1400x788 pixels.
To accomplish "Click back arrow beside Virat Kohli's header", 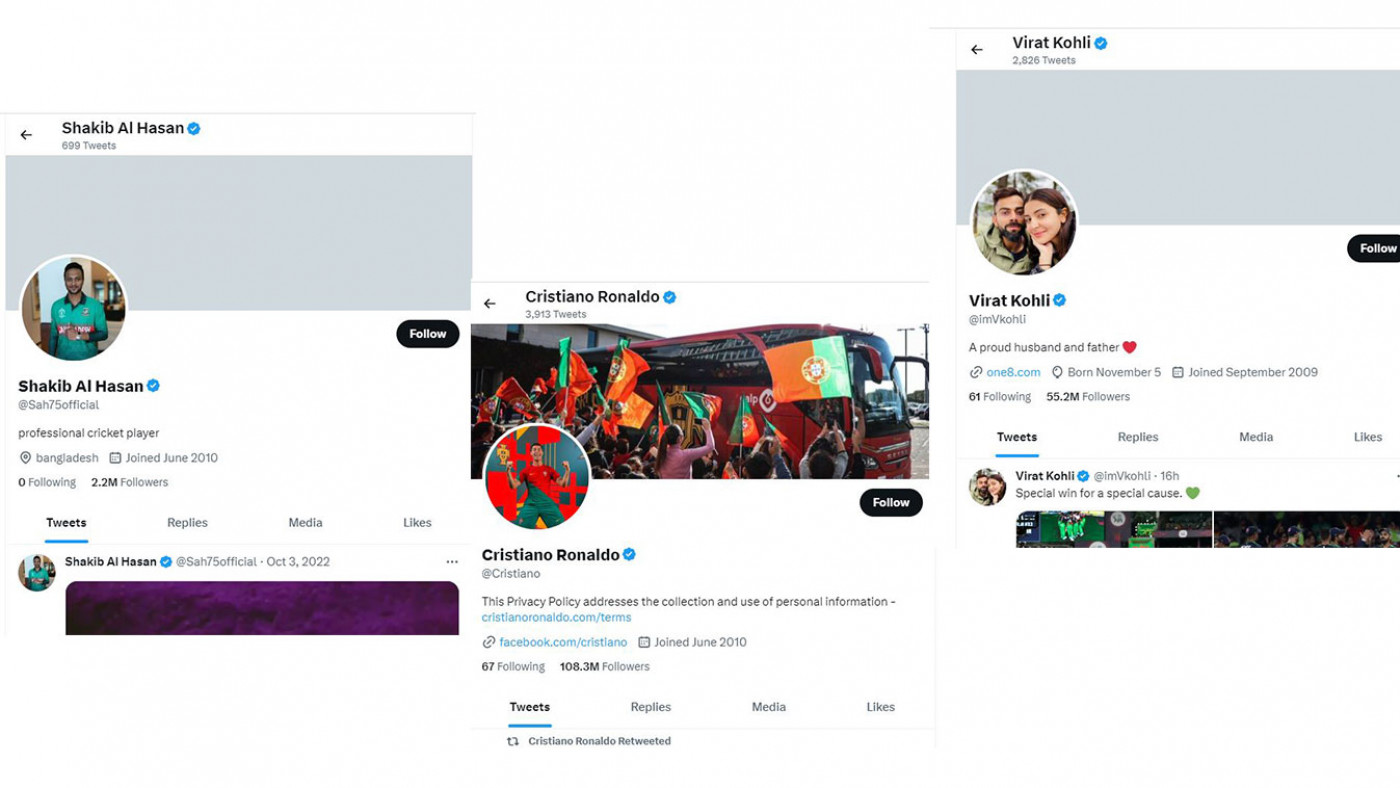I will click(x=977, y=50).
